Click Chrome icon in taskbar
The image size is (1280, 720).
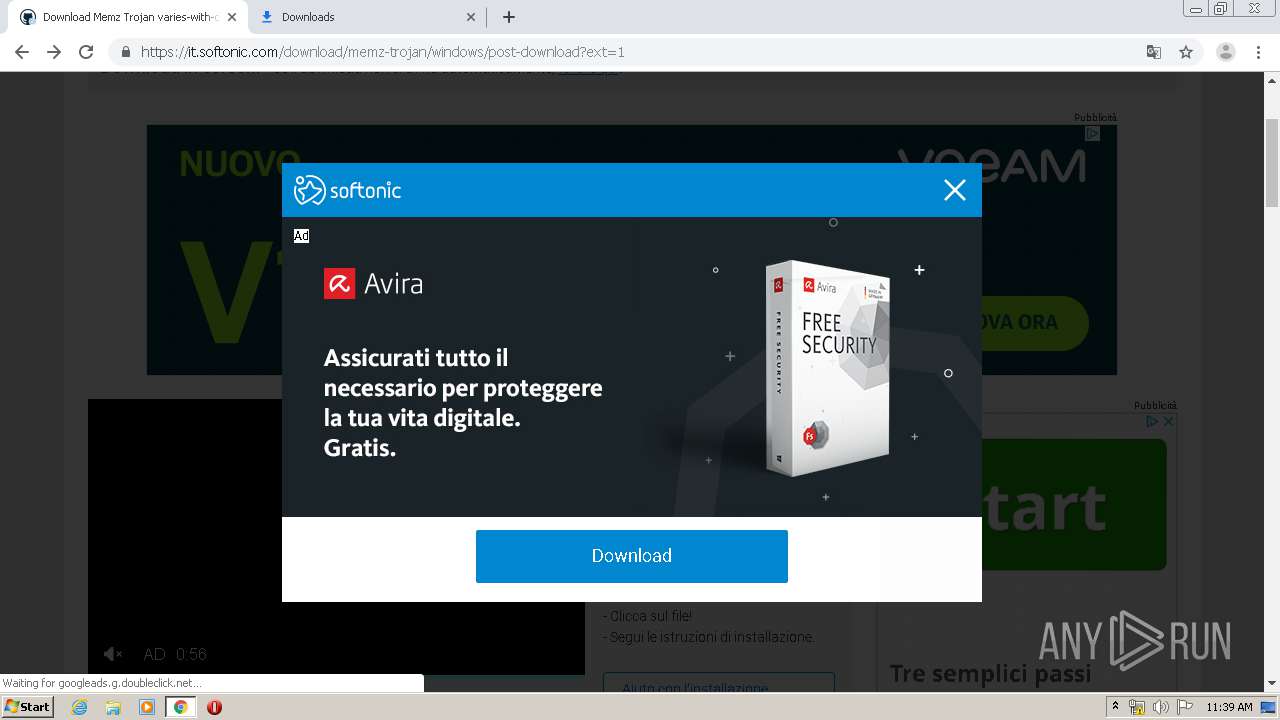180,707
